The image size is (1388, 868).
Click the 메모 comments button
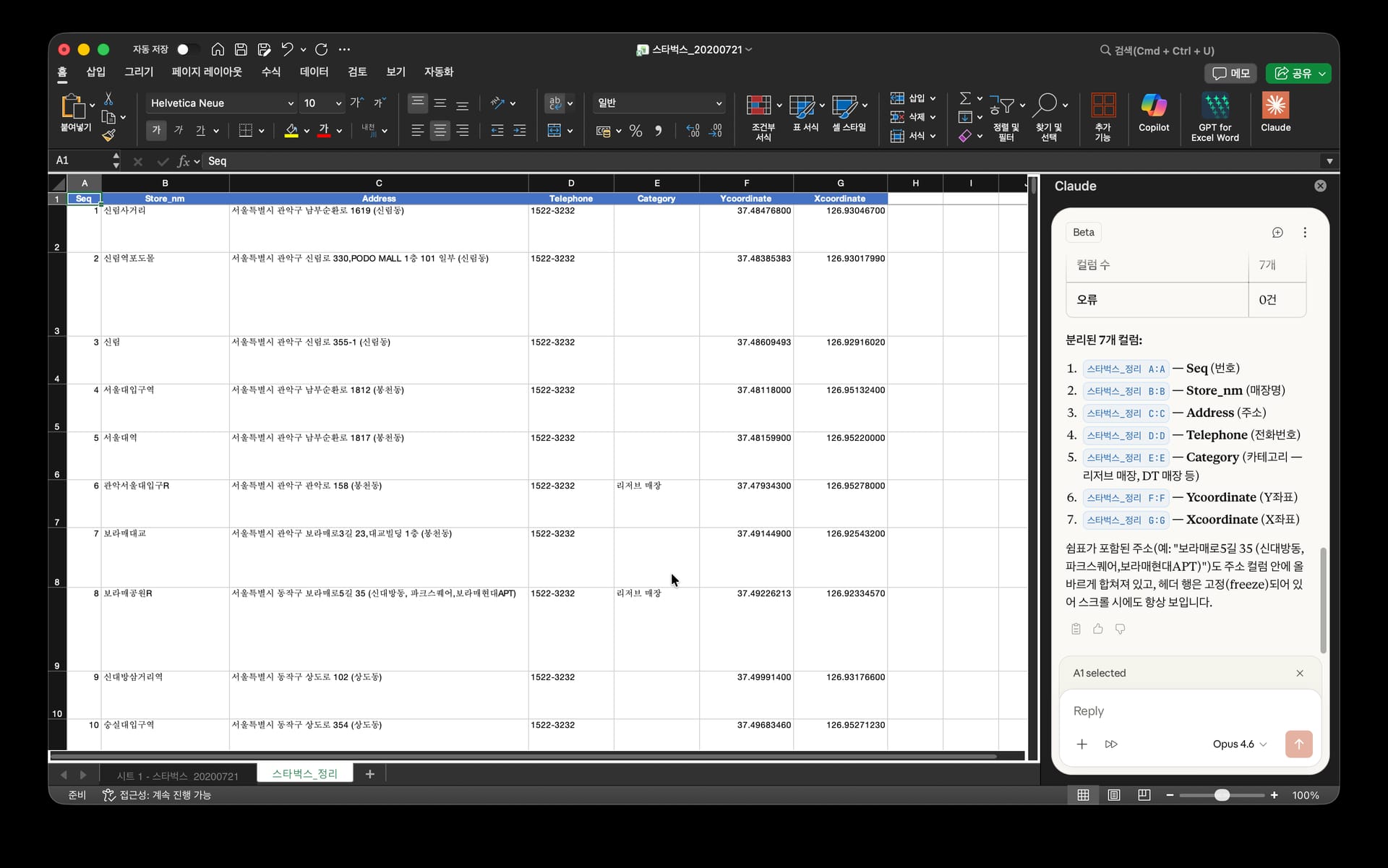1231,73
